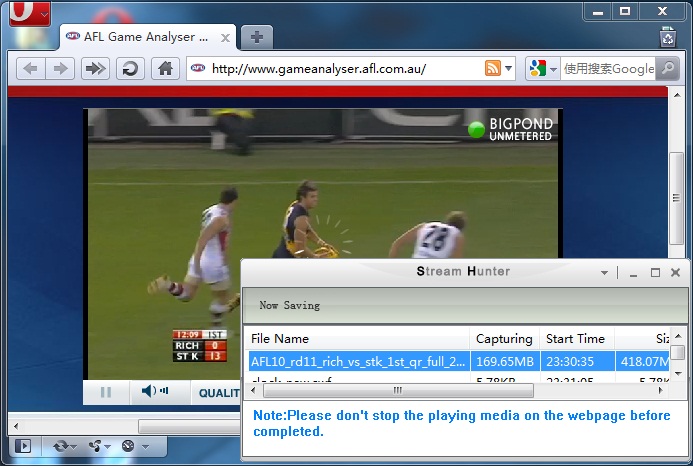693x468 pixels.
Task: Click the 23:30:35 start time cell
Action: (577, 361)
